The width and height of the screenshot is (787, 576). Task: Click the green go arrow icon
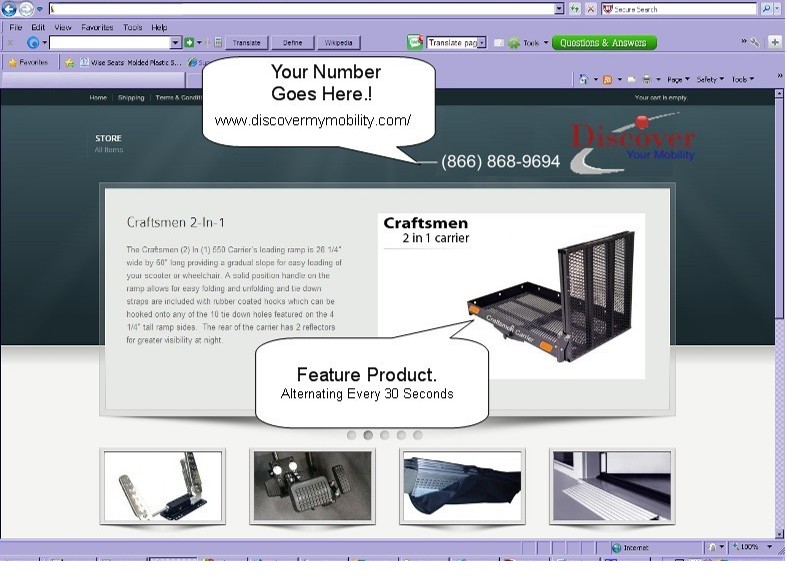coord(189,43)
